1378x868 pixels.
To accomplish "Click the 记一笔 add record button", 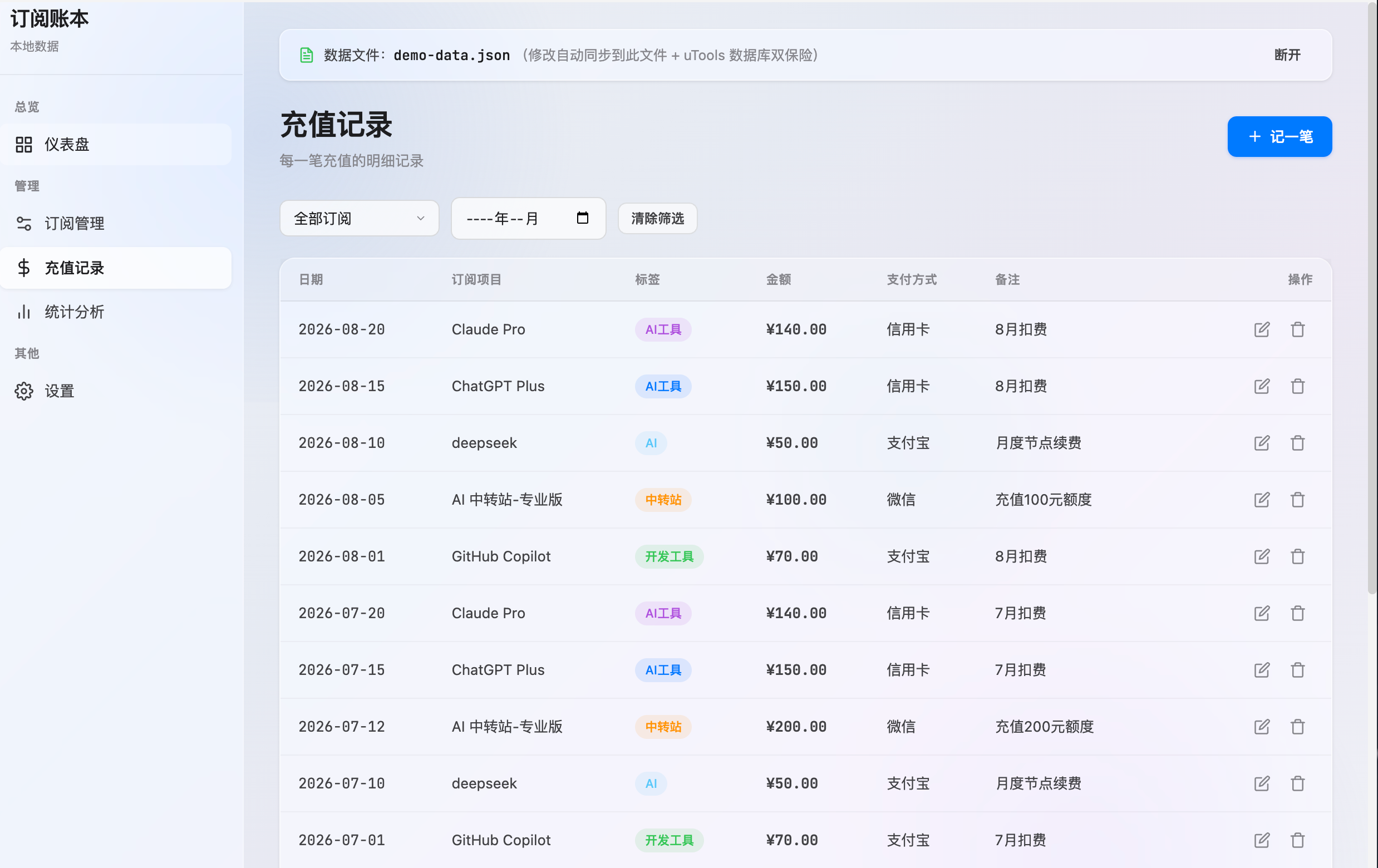I will (x=1279, y=136).
